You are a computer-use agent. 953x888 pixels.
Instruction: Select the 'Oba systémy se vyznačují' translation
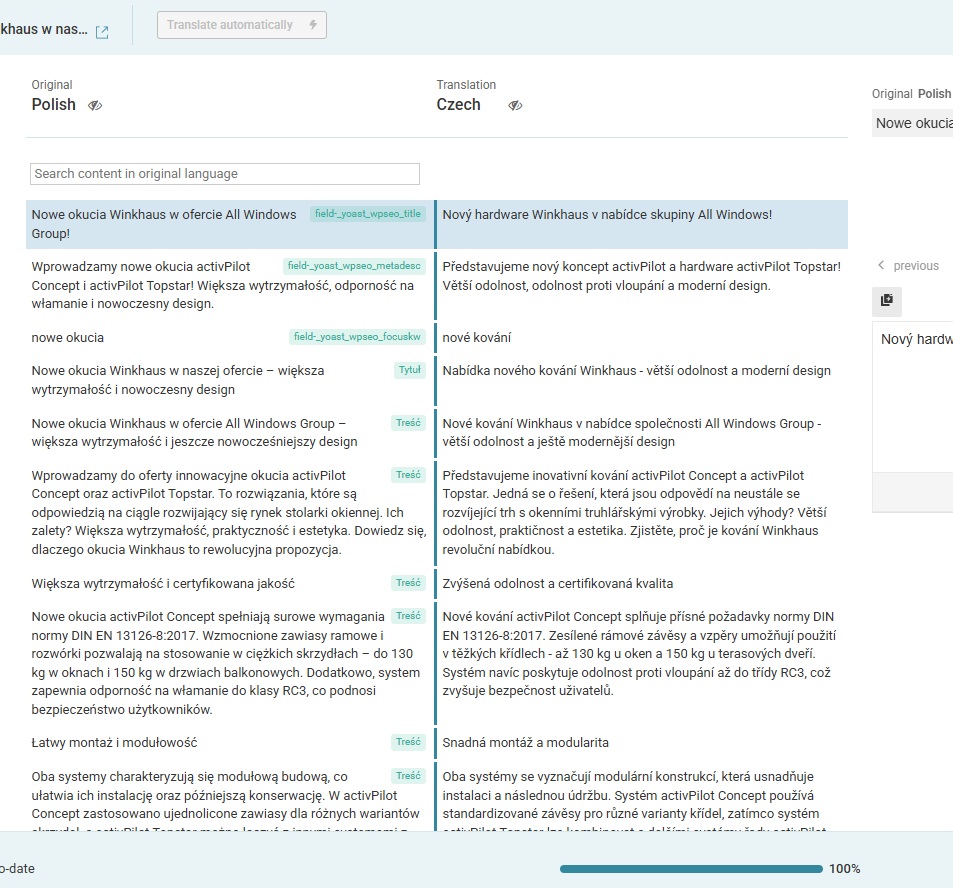(634, 800)
